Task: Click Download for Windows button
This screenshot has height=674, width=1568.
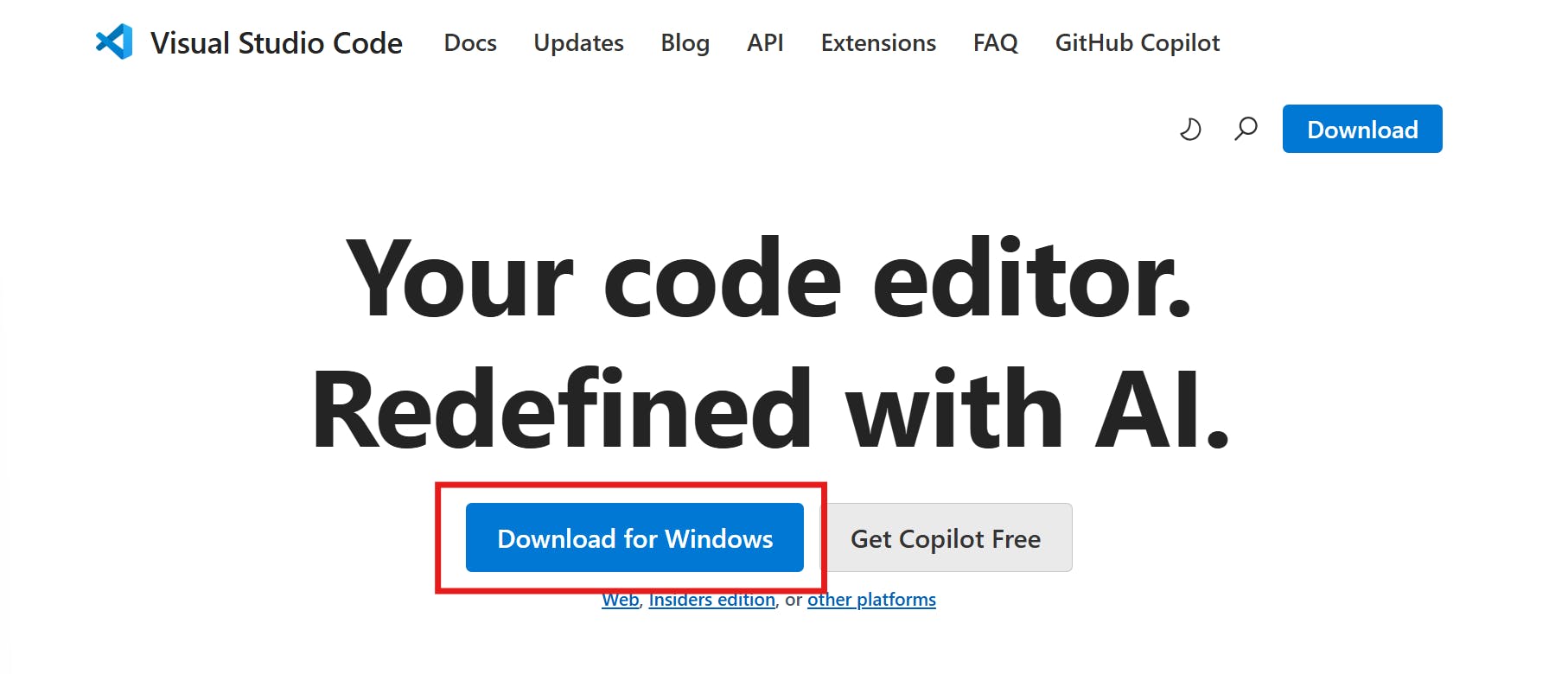Action: [x=634, y=537]
